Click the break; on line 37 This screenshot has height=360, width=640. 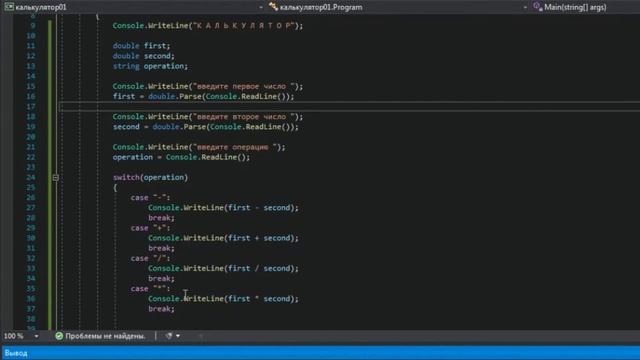coord(161,309)
